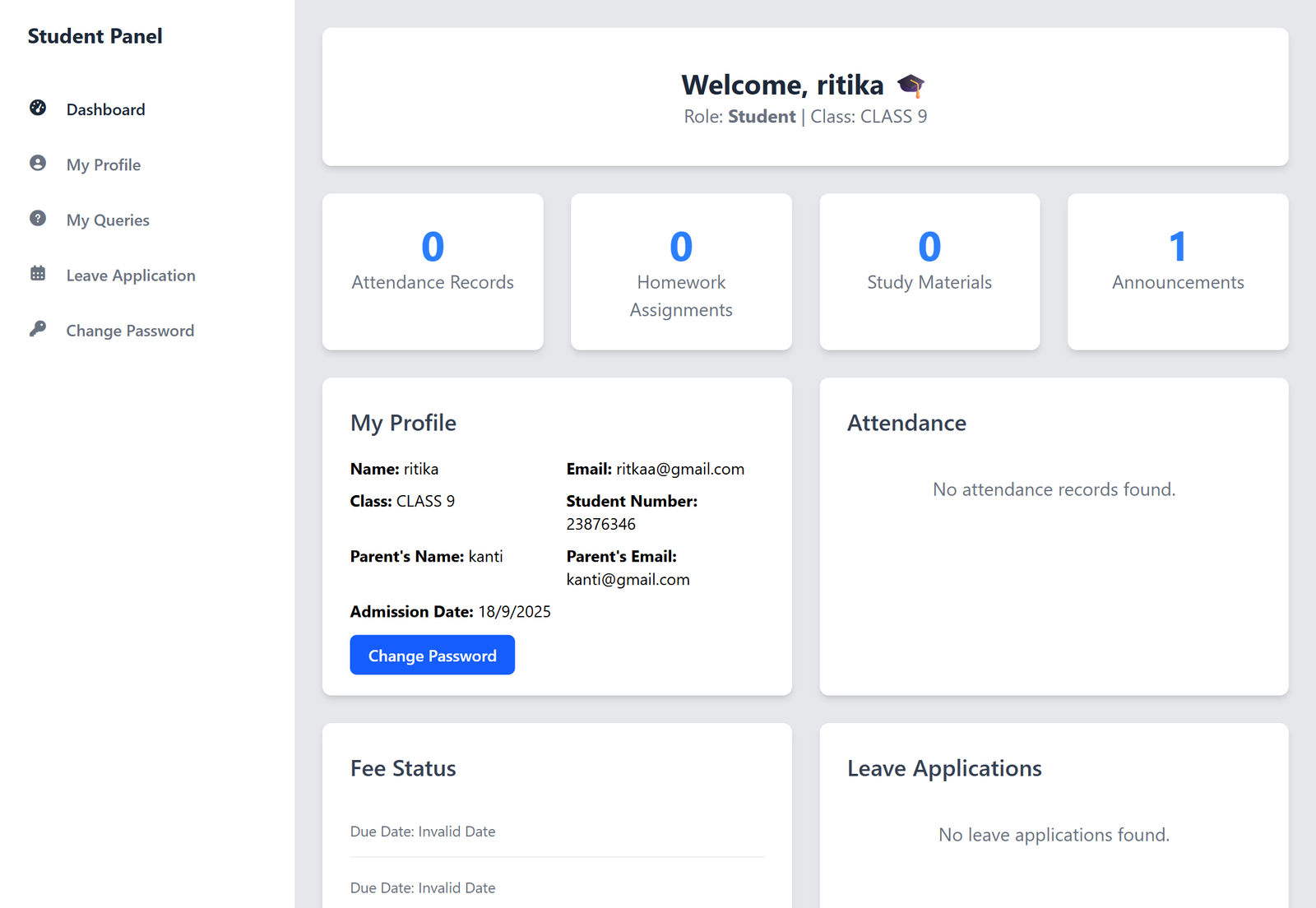Click the My Profile person icon
Screen dimensions: 1316x908
pos(37,164)
